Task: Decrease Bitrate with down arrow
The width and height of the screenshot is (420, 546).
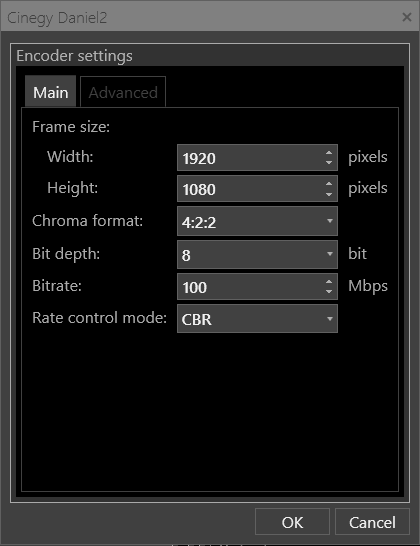Action: point(329,291)
